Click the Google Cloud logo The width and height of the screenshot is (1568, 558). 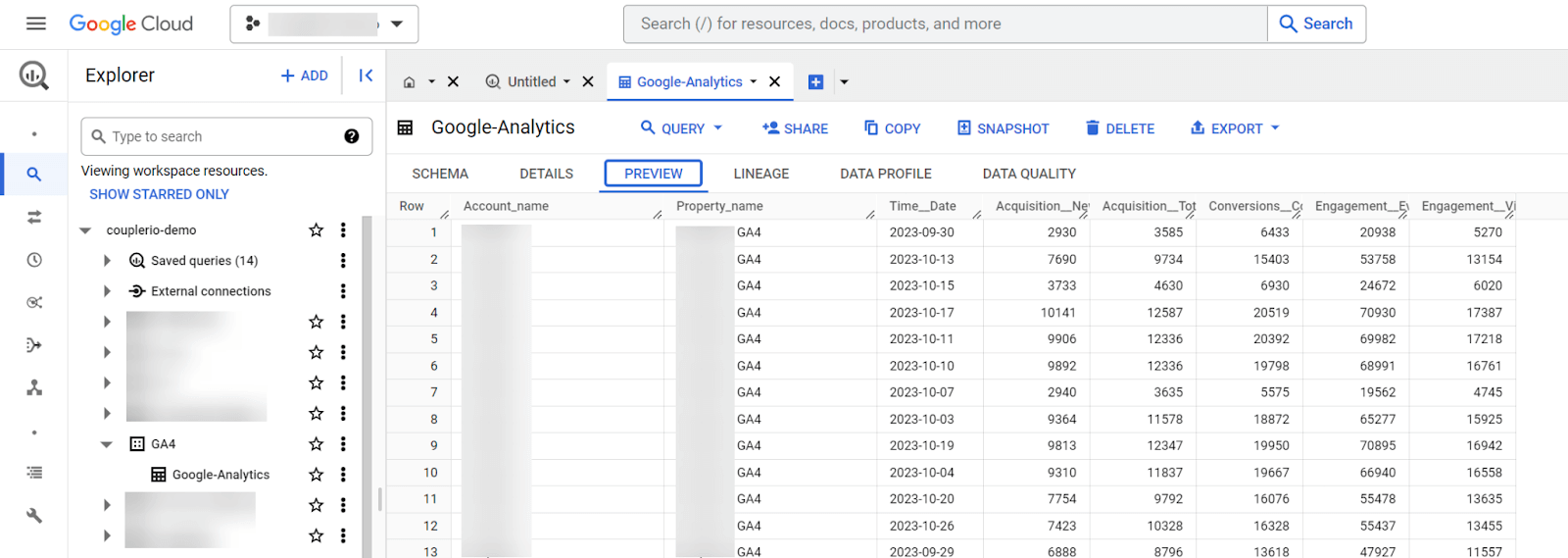pos(130,24)
